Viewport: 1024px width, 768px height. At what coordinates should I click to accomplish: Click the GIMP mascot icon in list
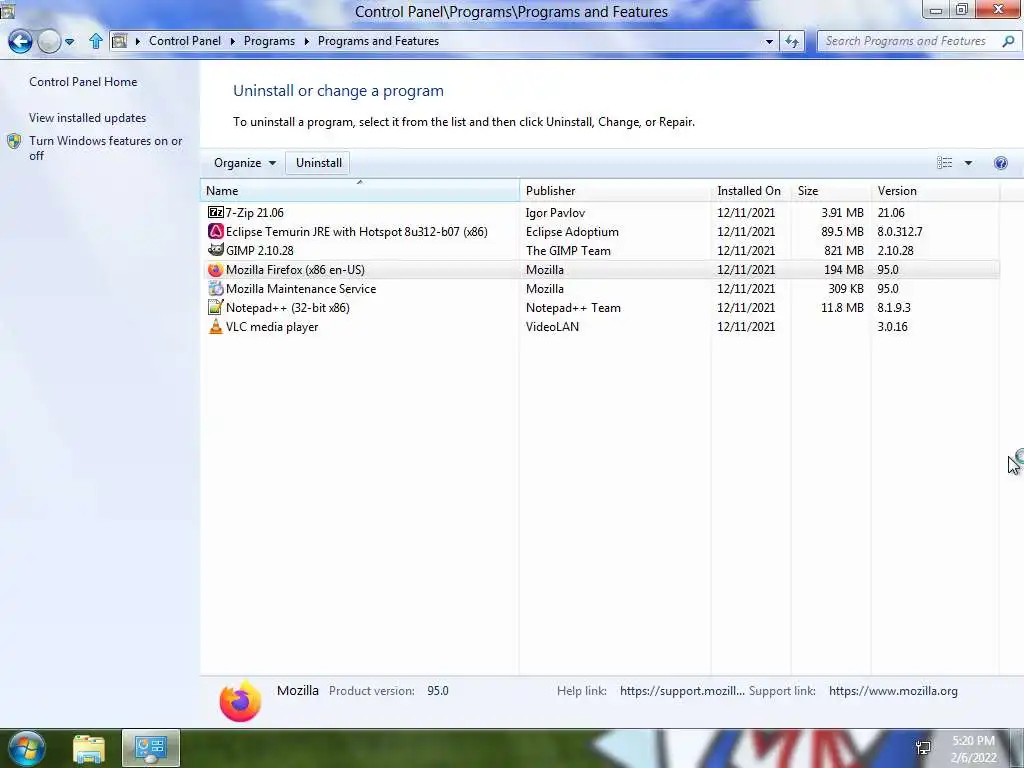(x=216, y=250)
